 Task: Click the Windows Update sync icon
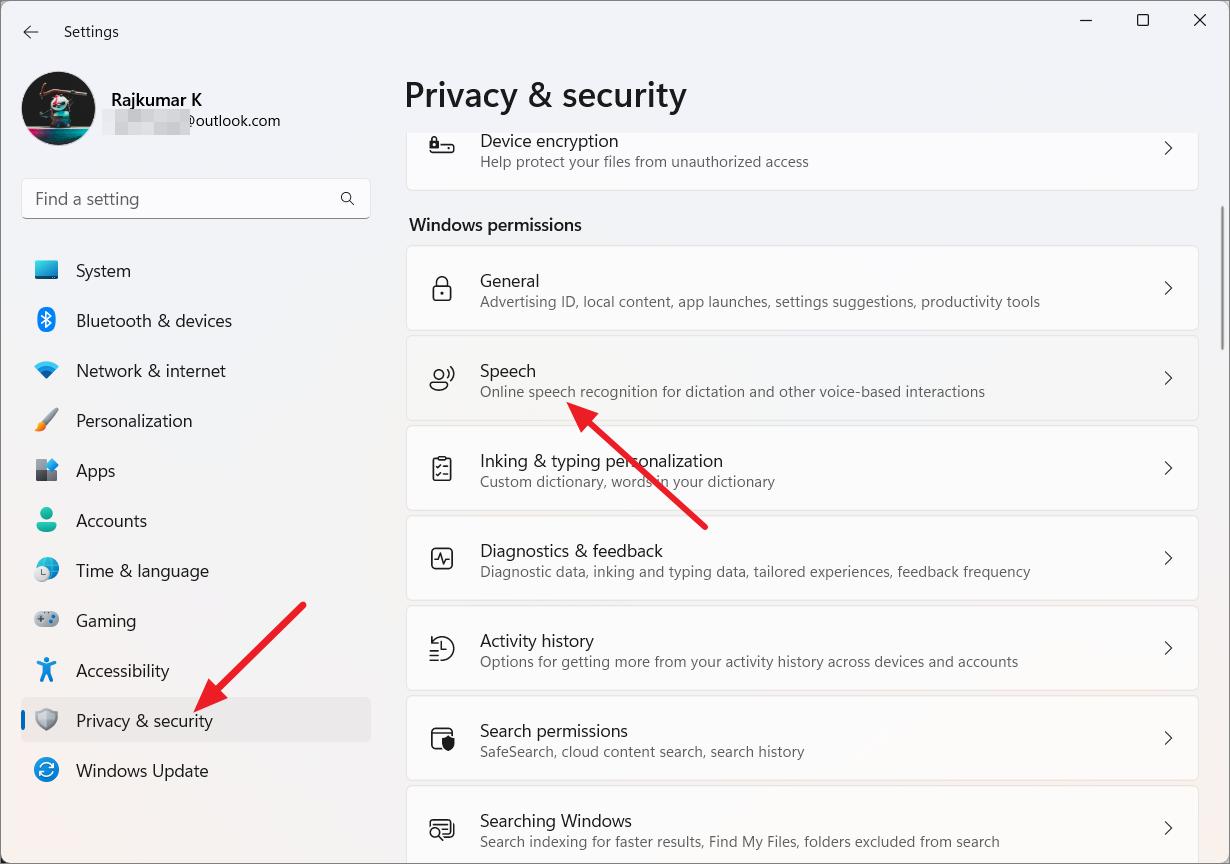[46, 770]
